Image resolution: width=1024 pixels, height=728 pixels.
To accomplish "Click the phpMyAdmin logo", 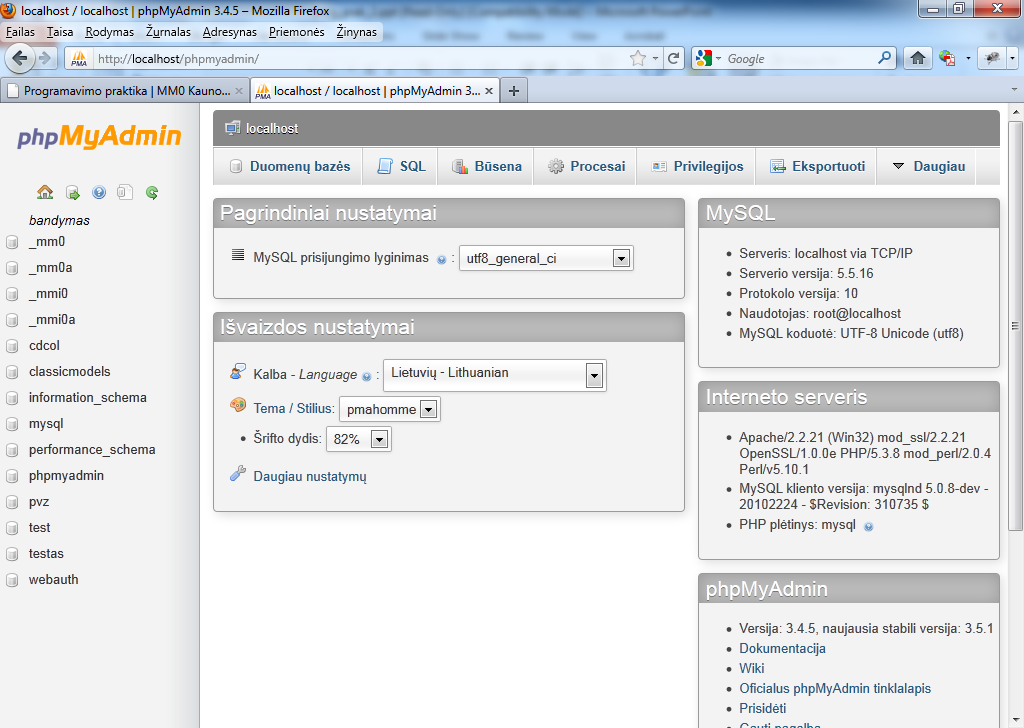I will [99, 136].
